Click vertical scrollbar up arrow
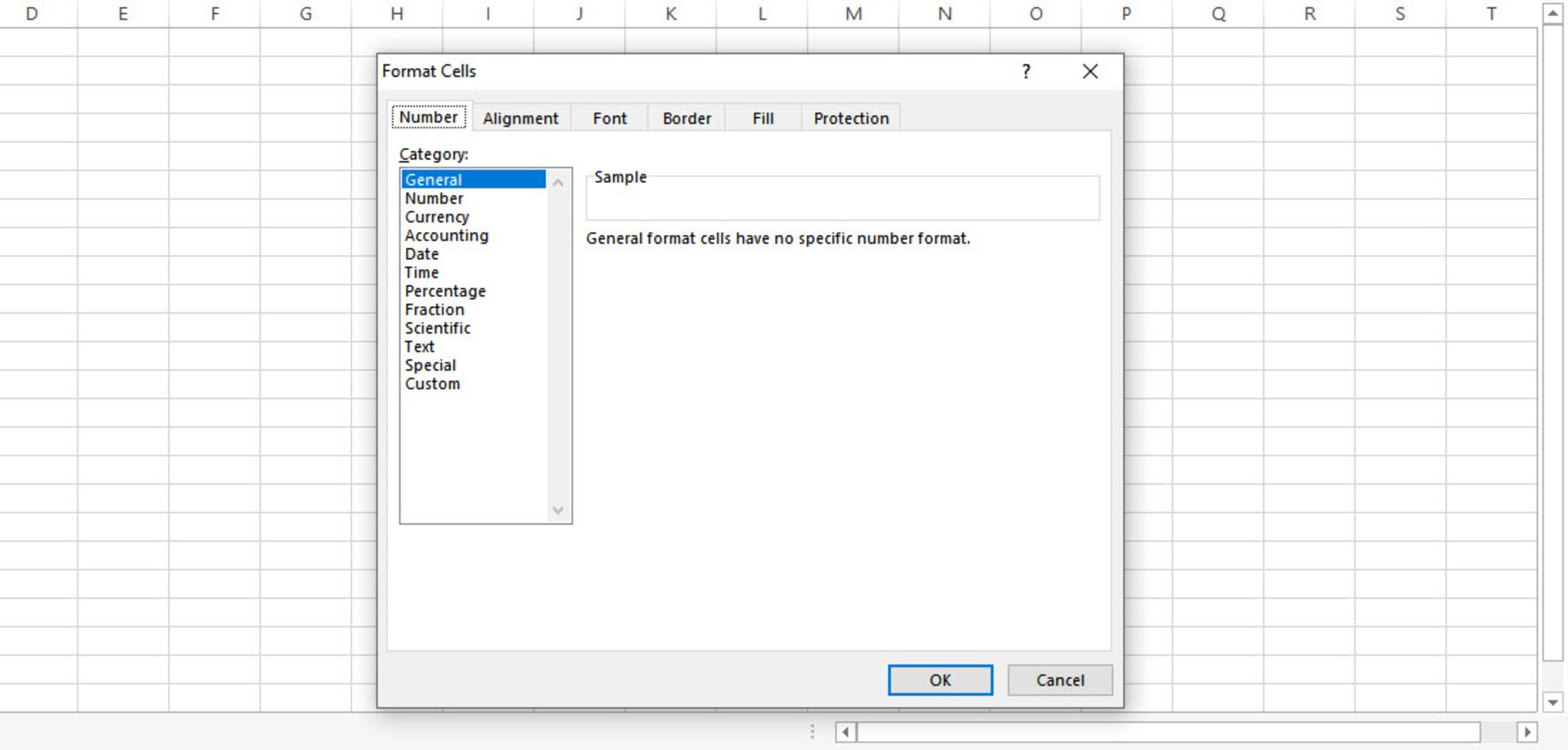The height and width of the screenshot is (750, 1568). coord(1552,14)
